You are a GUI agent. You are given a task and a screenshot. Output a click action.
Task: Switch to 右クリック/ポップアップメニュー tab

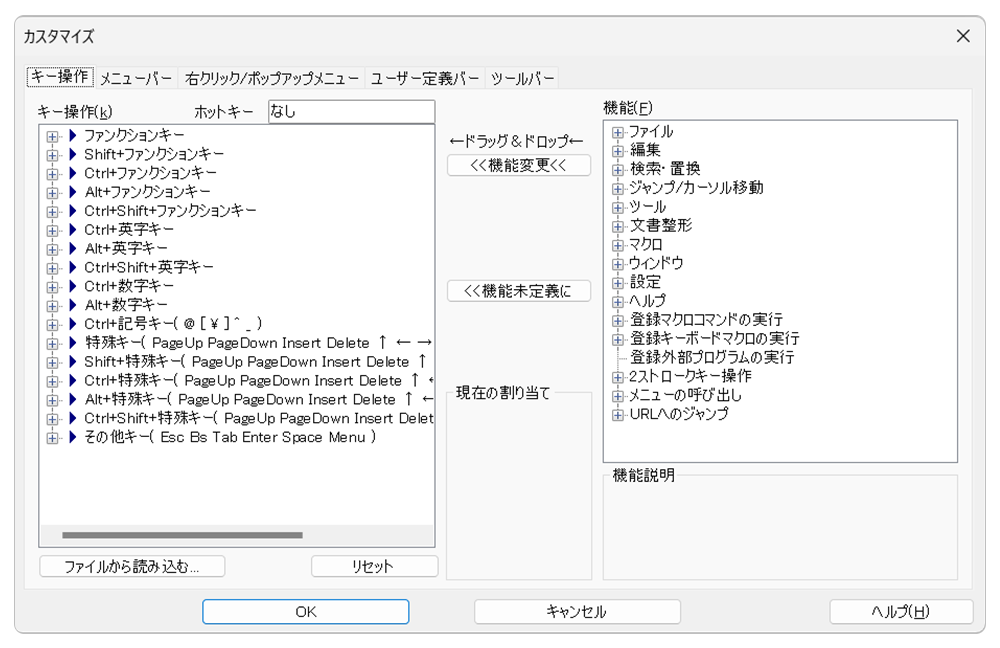click(x=272, y=78)
